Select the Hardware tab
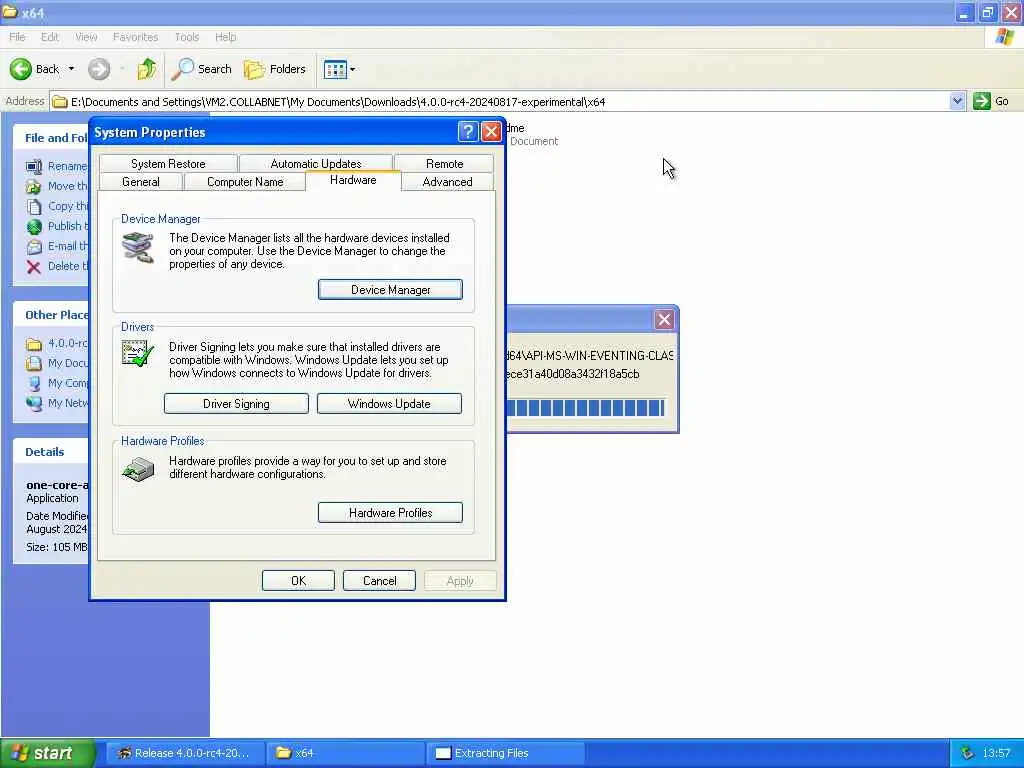 pyautogui.click(x=353, y=180)
